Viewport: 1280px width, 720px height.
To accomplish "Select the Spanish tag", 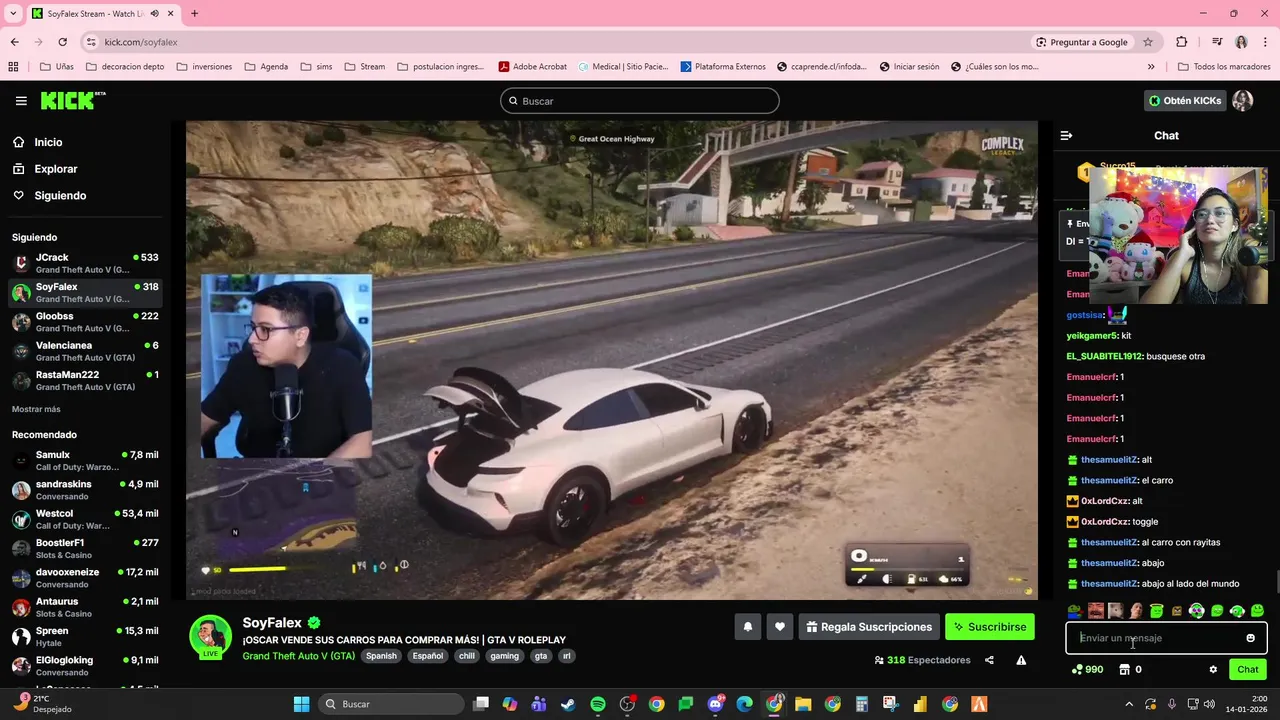I will point(381,656).
